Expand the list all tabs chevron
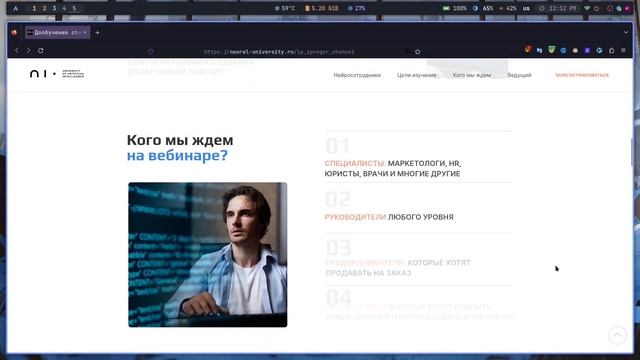This screenshot has height=360, width=640. 626,32
